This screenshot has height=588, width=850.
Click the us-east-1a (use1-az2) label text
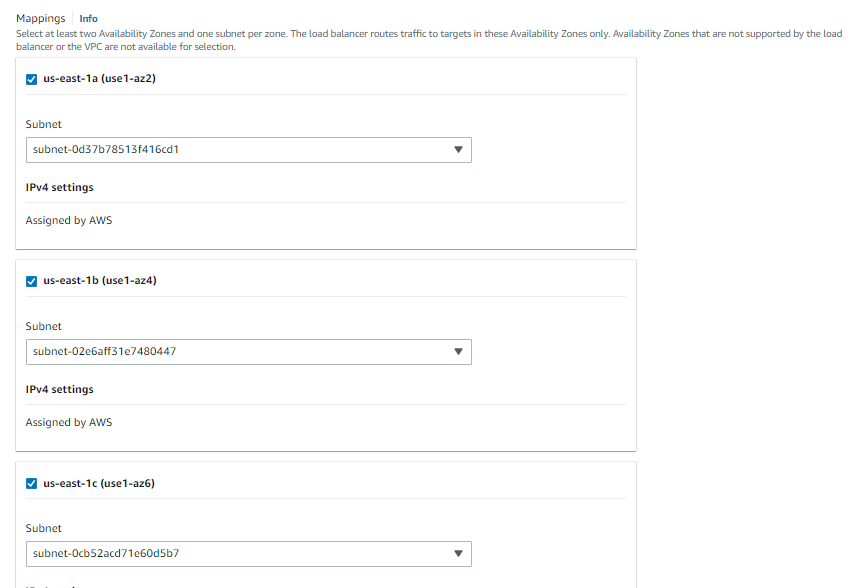[100, 79]
